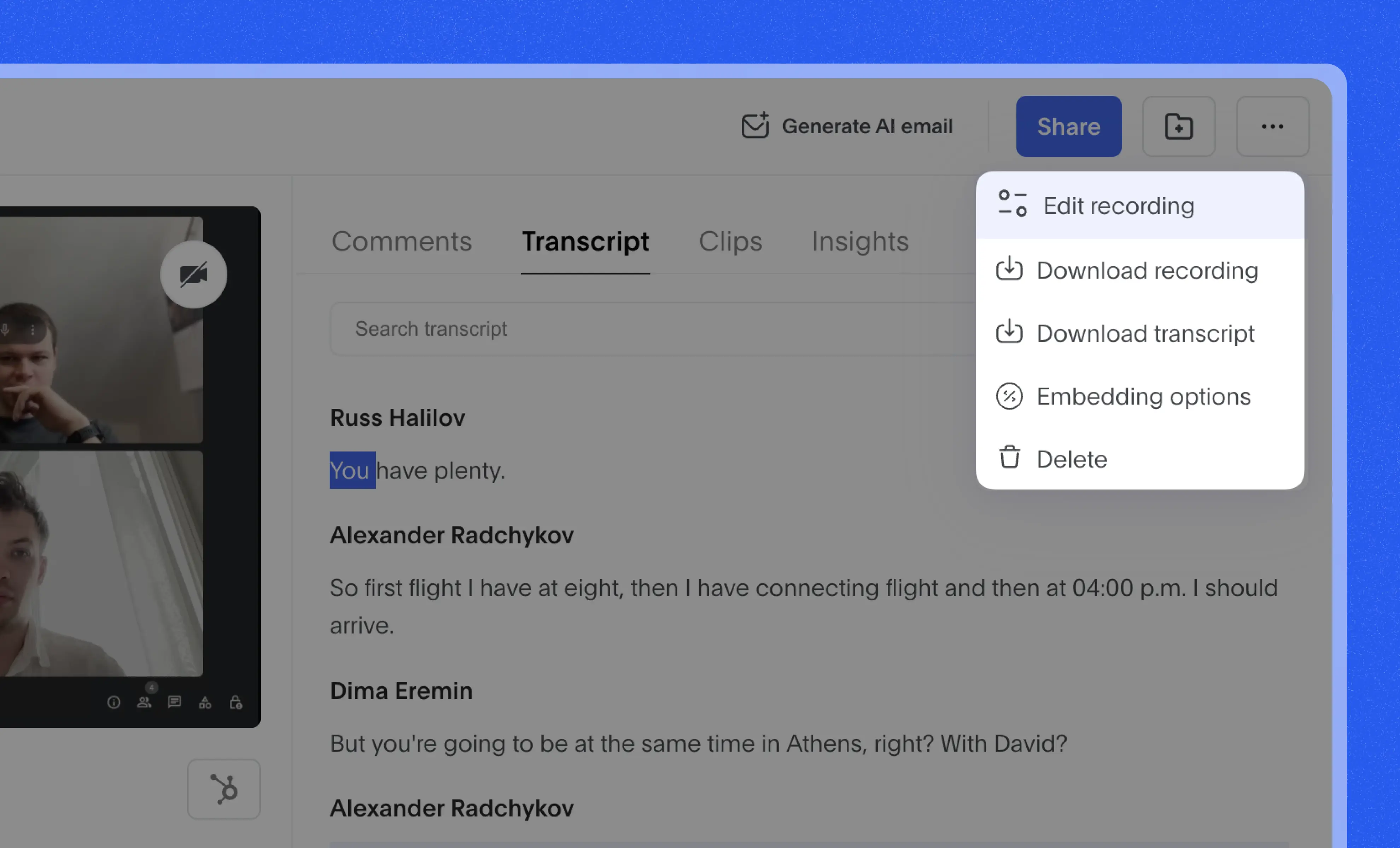Choose Download transcript menu item
The width and height of the screenshot is (1400, 848).
[1145, 334]
